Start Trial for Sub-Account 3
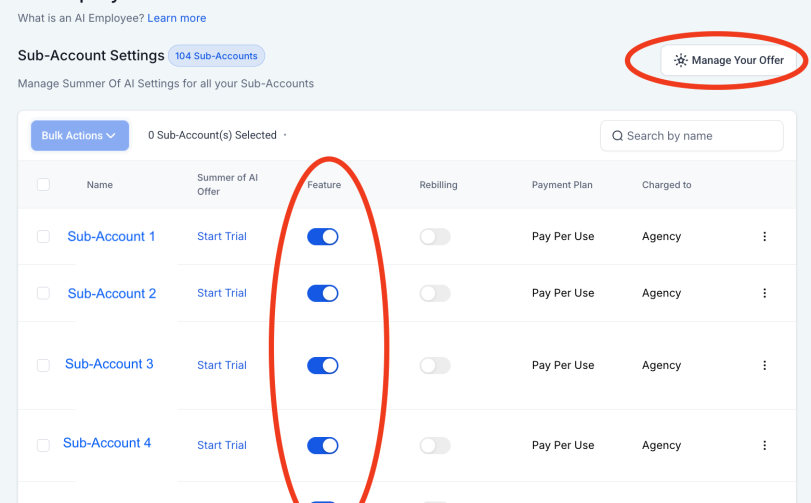 [x=222, y=365]
